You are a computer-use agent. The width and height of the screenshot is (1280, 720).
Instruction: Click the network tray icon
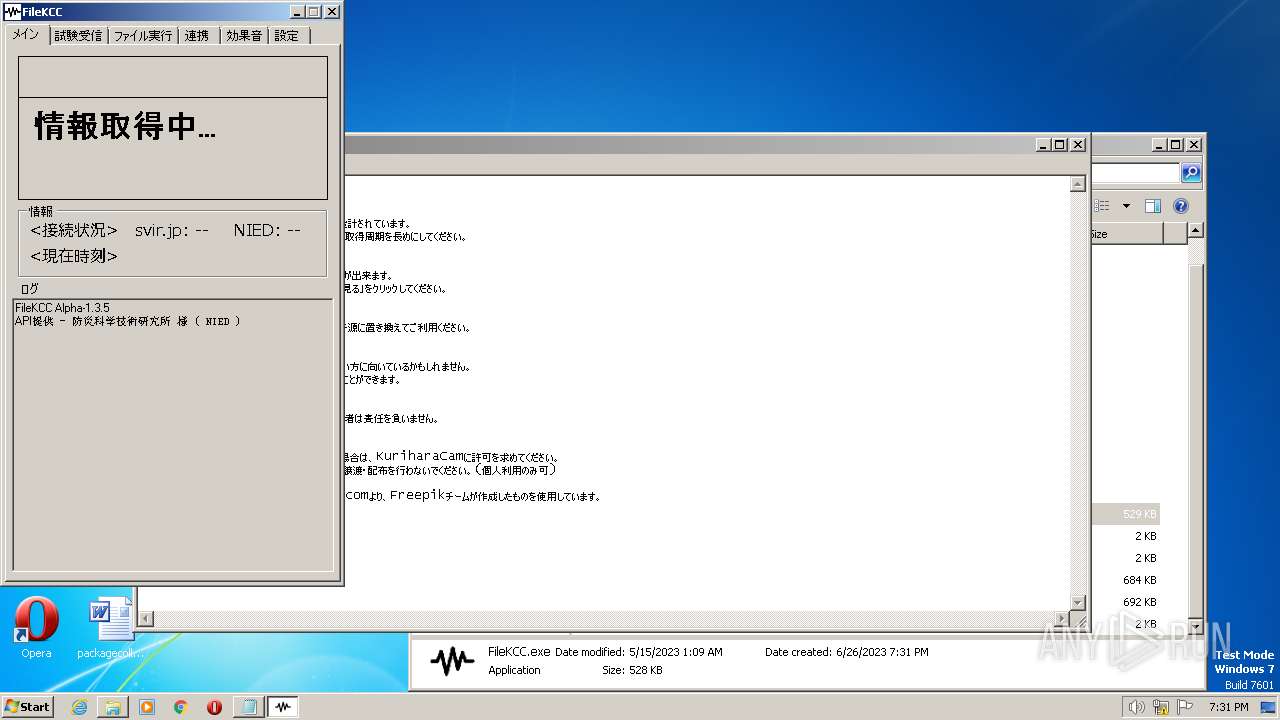(x=1161, y=707)
